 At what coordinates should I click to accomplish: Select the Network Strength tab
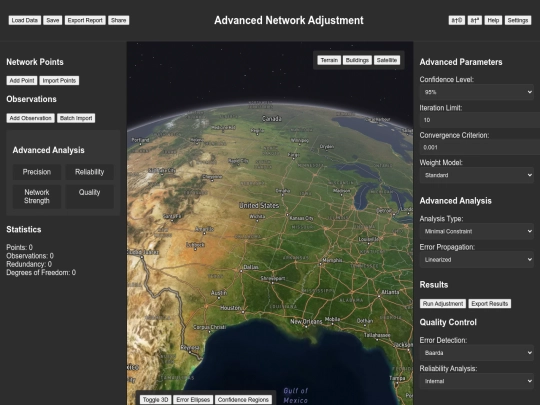point(37,196)
